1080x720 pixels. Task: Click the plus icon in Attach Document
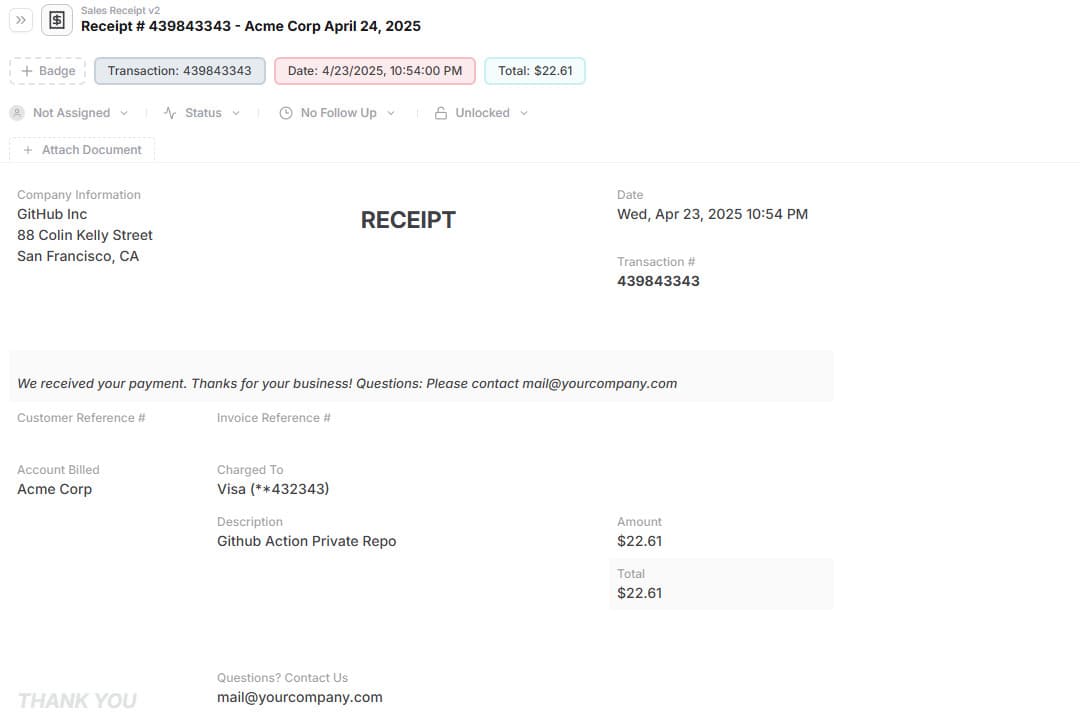pyautogui.click(x=28, y=150)
